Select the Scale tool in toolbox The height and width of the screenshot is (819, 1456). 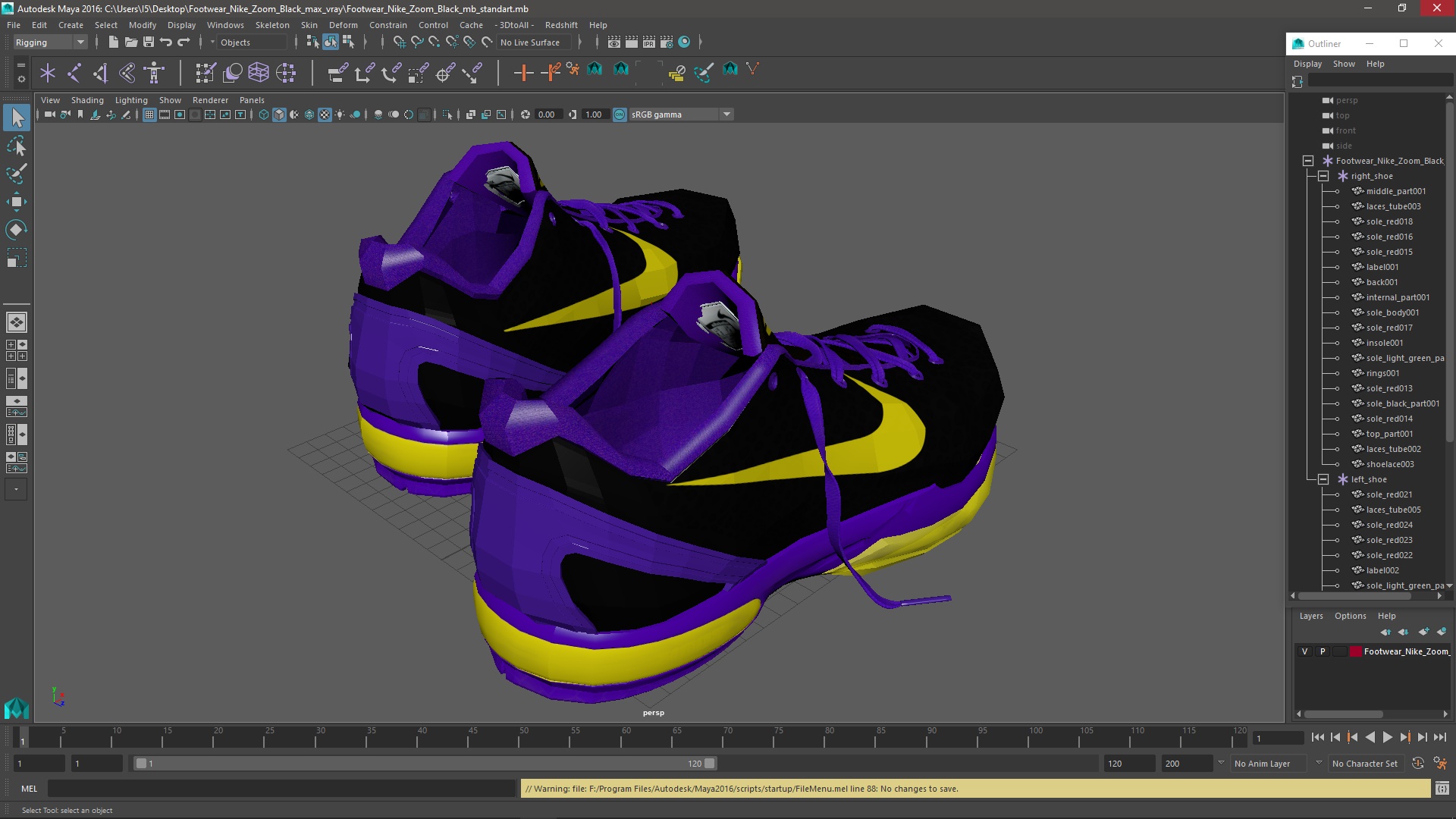coord(17,258)
